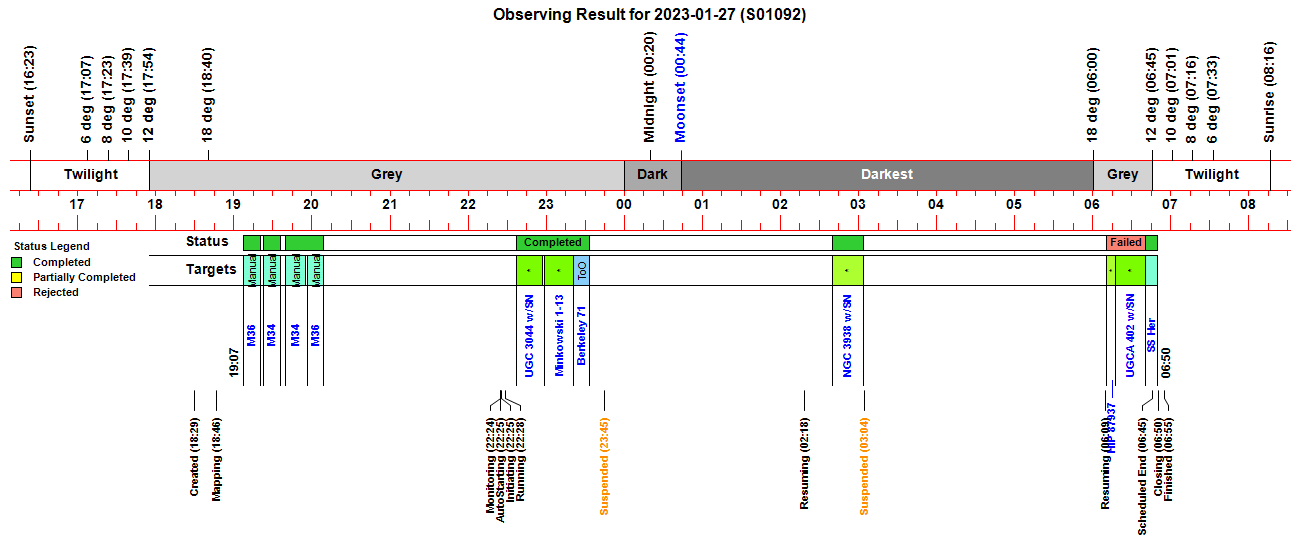Click the Resuming (06:09) event label

coord(1105,463)
